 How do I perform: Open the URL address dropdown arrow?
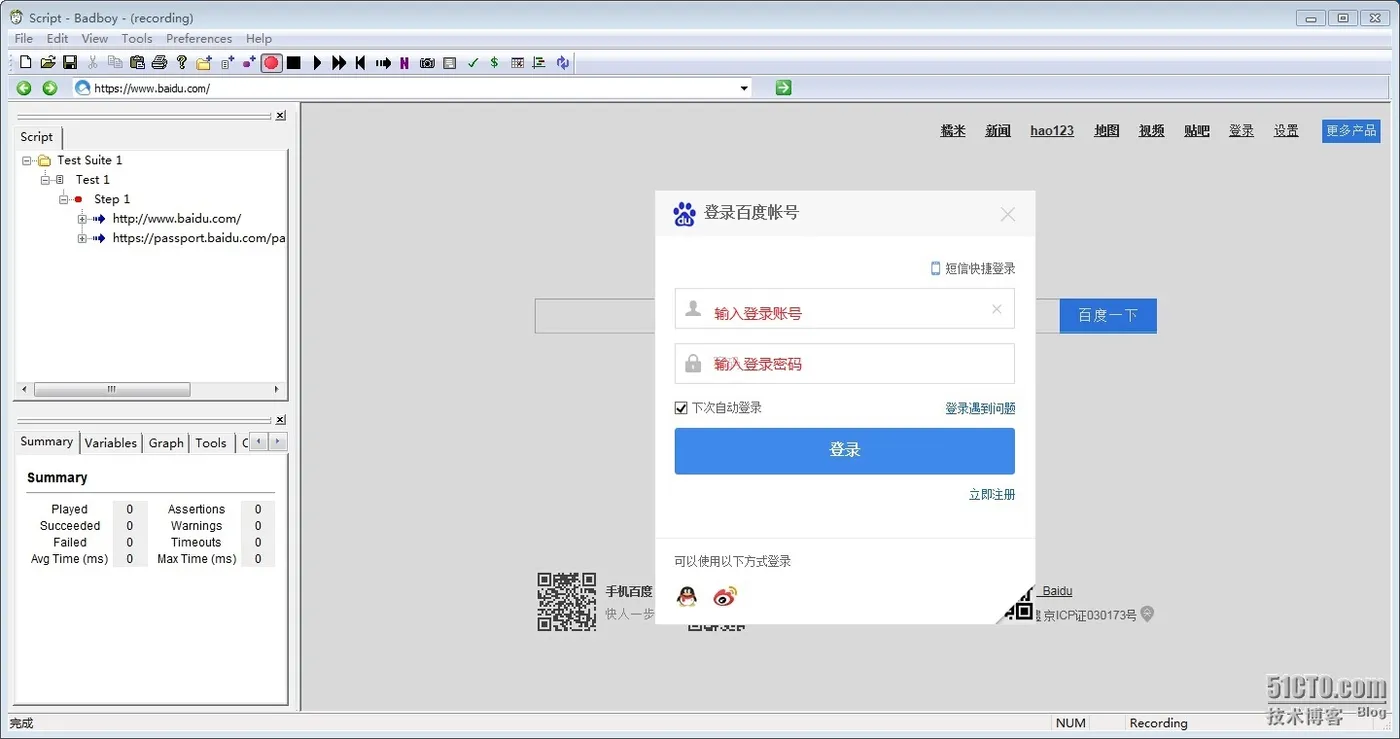pos(744,88)
